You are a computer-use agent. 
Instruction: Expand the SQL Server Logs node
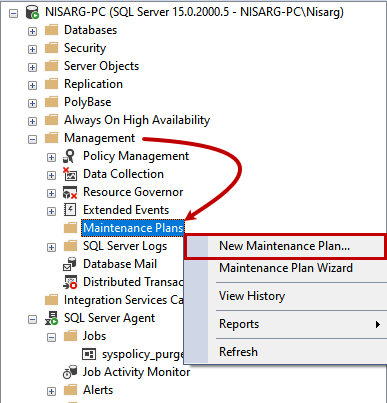(x=51, y=248)
